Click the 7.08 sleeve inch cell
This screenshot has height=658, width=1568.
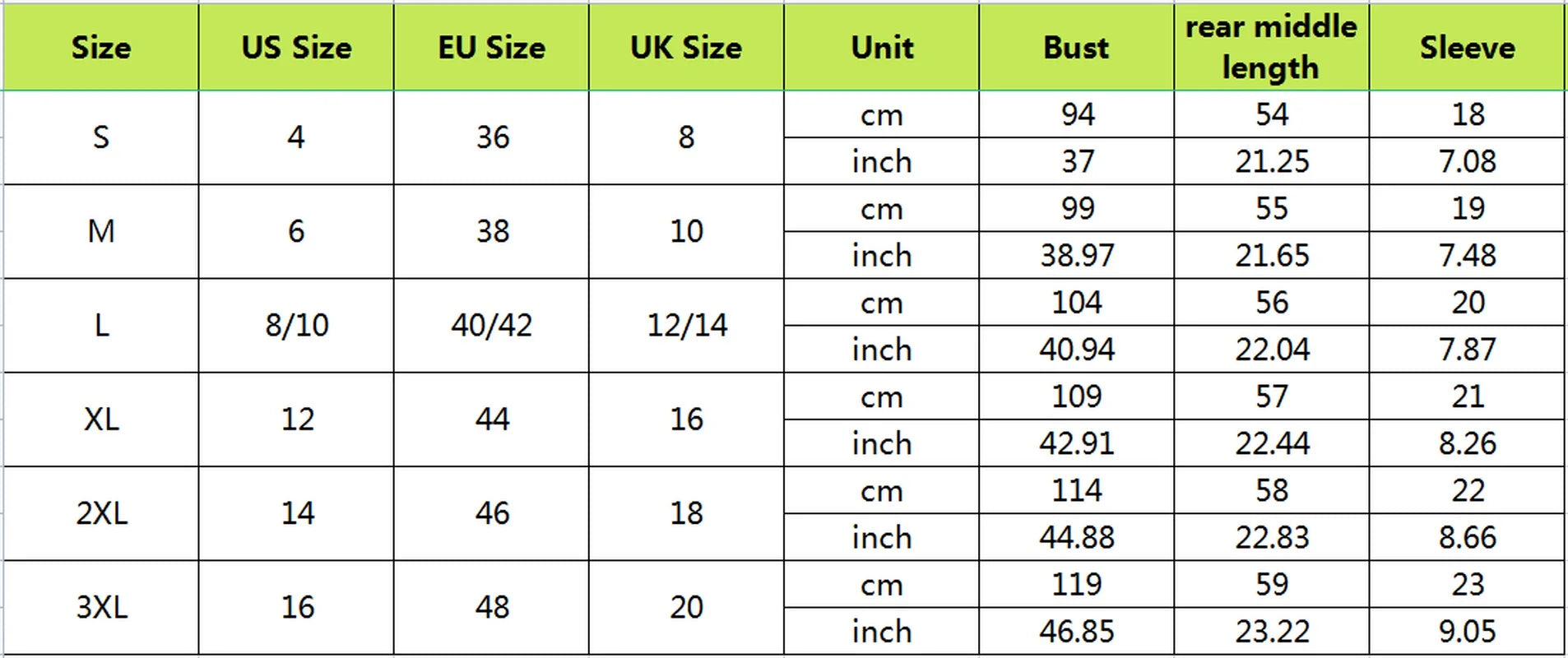[x=1467, y=161]
